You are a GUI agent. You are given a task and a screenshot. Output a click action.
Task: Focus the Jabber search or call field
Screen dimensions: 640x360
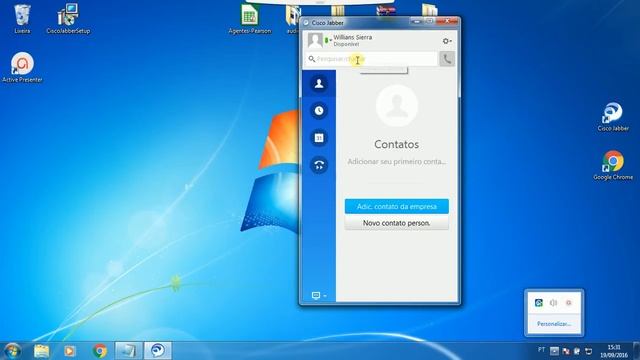371,59
